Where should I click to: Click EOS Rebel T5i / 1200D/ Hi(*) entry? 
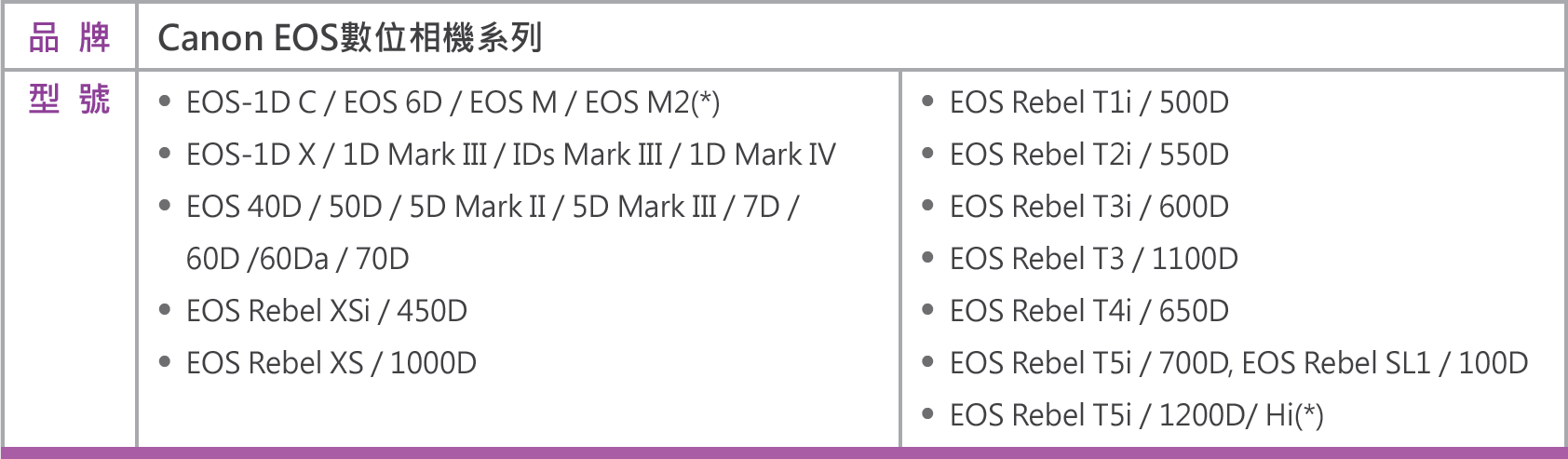pyautogui.click(x=1137, y=415)
